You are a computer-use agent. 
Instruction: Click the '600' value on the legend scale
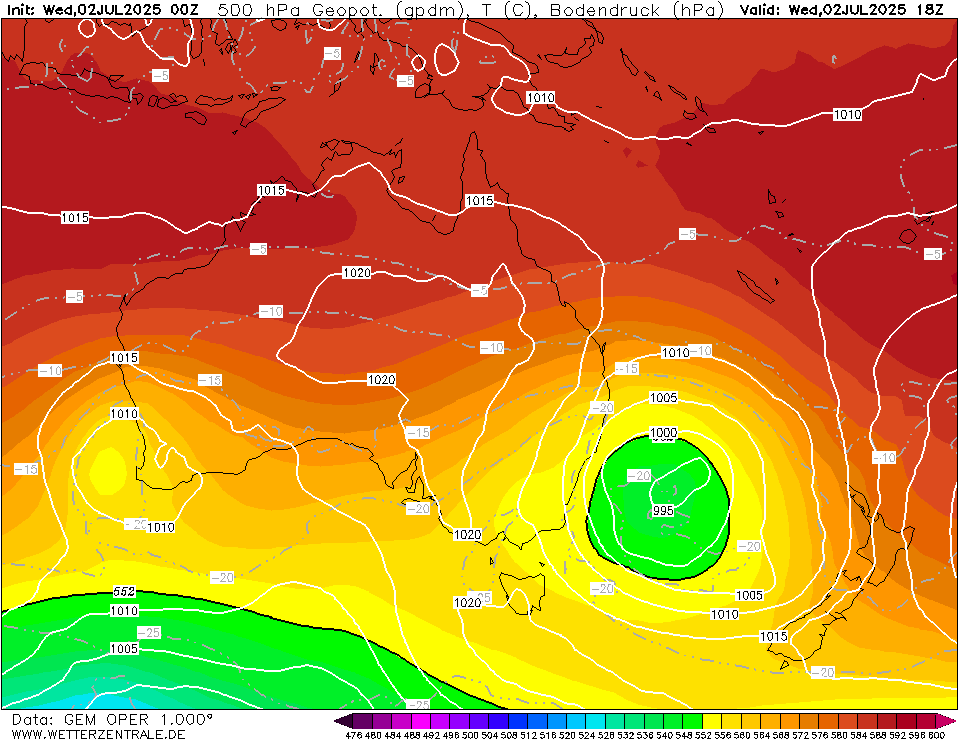click(937, 735)
